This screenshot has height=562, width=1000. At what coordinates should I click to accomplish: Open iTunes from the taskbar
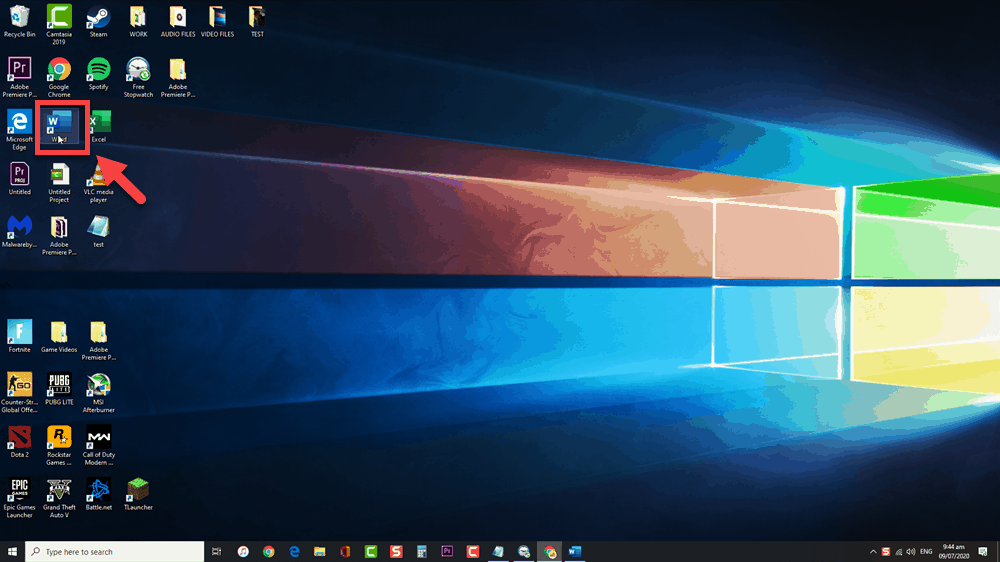pyautogui.click(x=243, y=551)
